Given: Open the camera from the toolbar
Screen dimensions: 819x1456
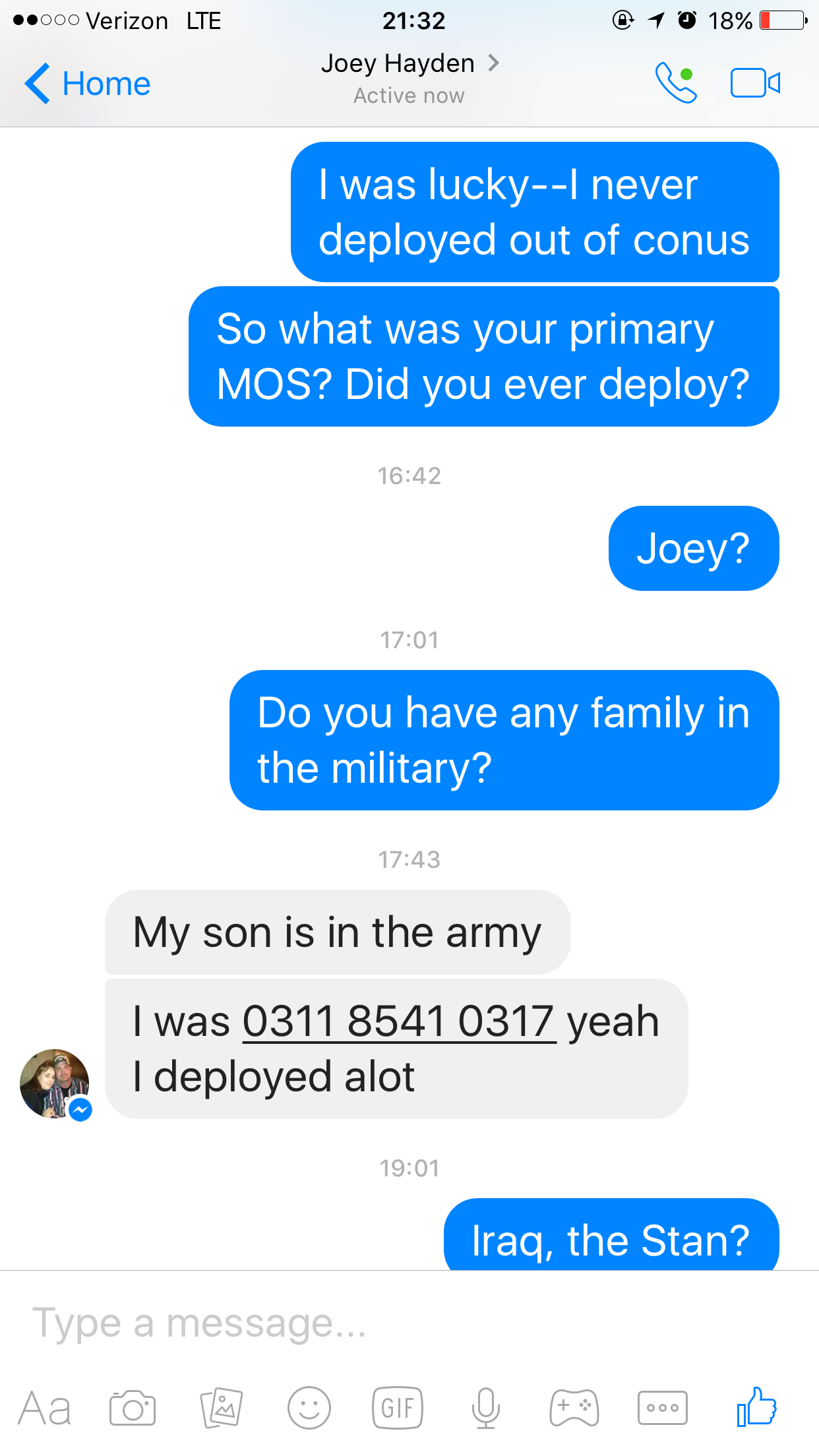Looking at the screenshot, I should (133, 1409).
